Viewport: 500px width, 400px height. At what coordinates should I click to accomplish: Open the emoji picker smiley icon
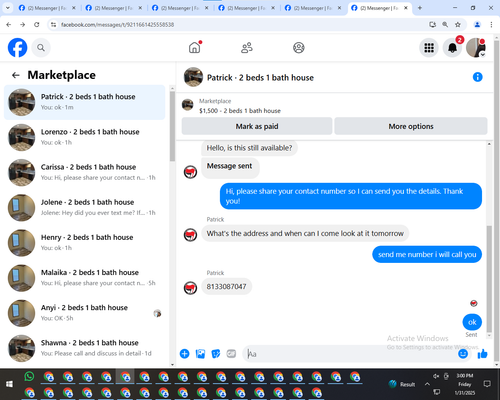[463, 354]
